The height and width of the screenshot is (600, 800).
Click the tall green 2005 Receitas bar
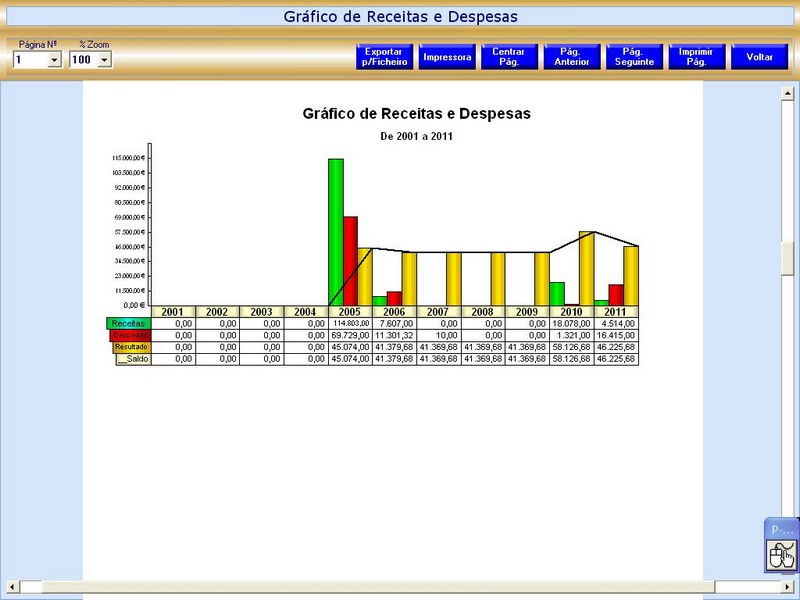335,230
